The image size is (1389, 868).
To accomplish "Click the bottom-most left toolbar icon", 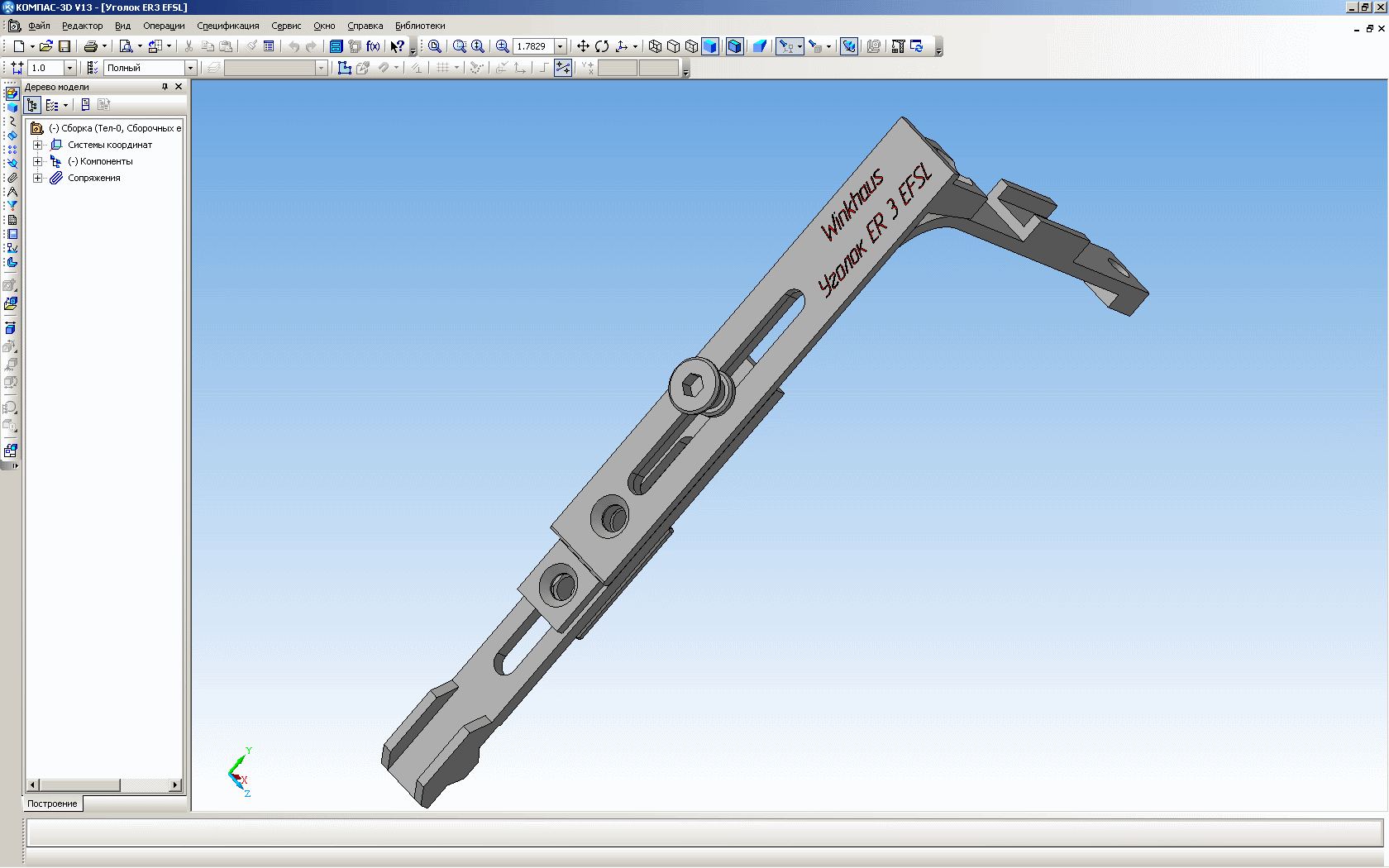I will 11,451.
